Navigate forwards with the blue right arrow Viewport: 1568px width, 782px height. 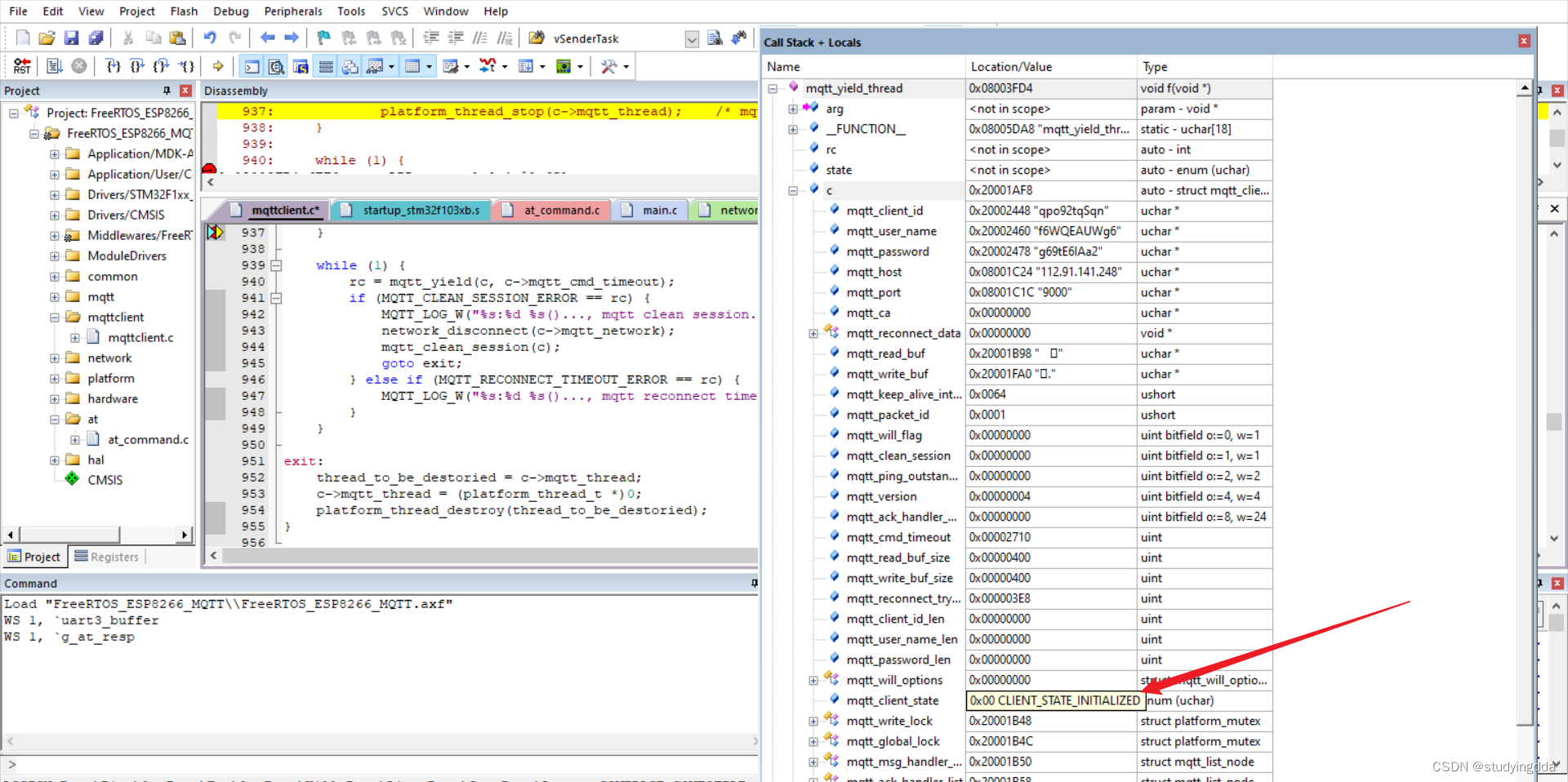click(292, 38)
